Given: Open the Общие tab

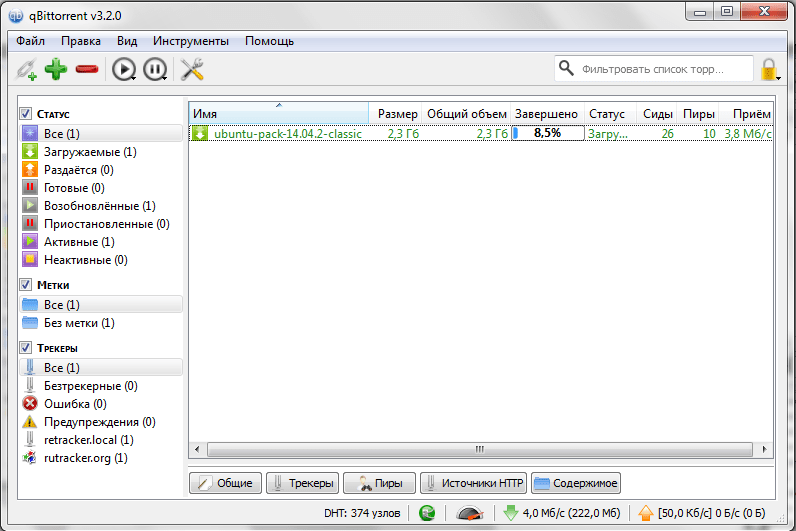Looking at the screenshot, I should [x=225, y=483].
